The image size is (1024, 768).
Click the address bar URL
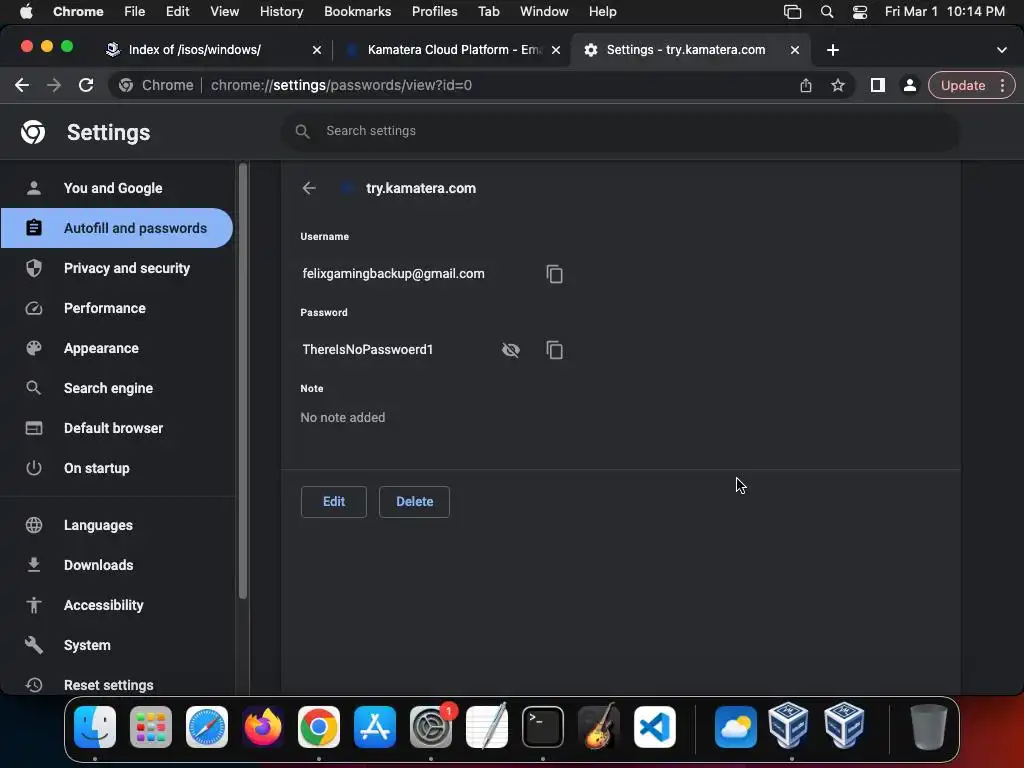[341, 85]
